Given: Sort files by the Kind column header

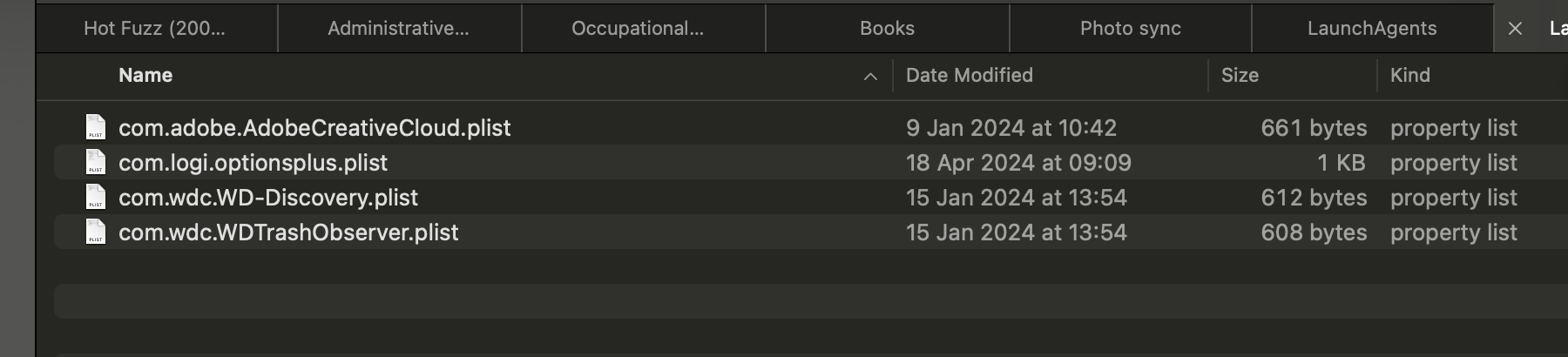Looking at the screenshot, I should (1409, 76).
